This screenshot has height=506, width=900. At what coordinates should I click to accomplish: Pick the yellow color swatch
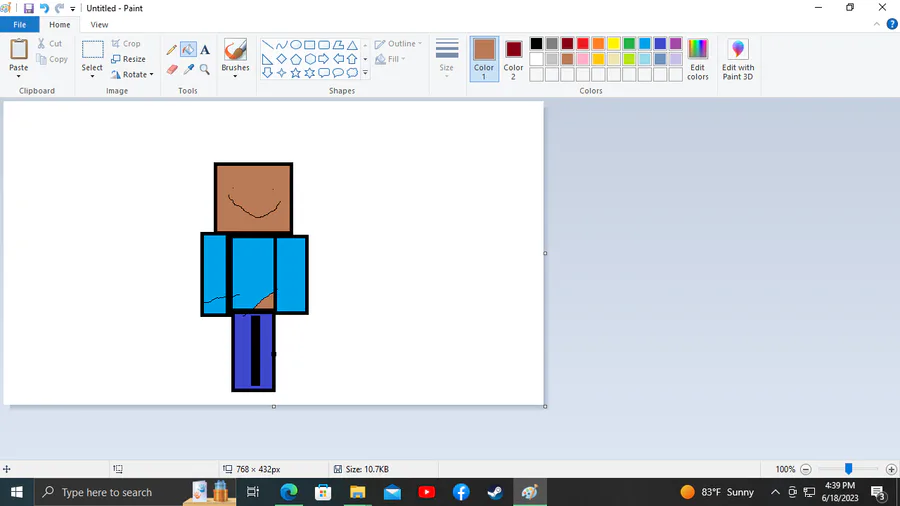614,44
